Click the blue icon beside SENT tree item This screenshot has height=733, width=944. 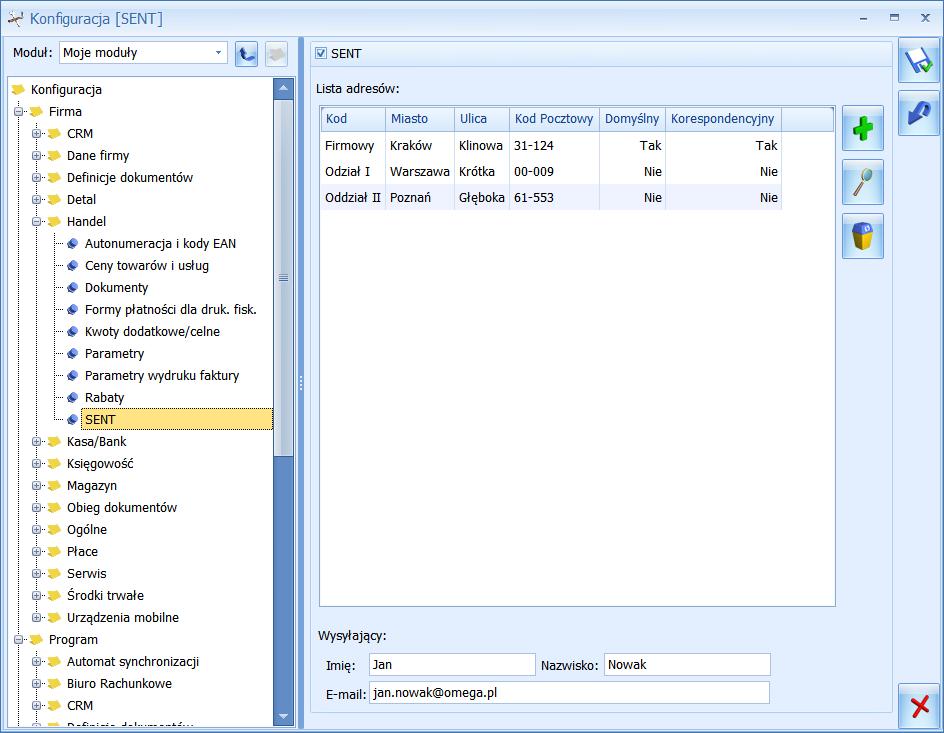pyautogui.click(x=73, y=419)
